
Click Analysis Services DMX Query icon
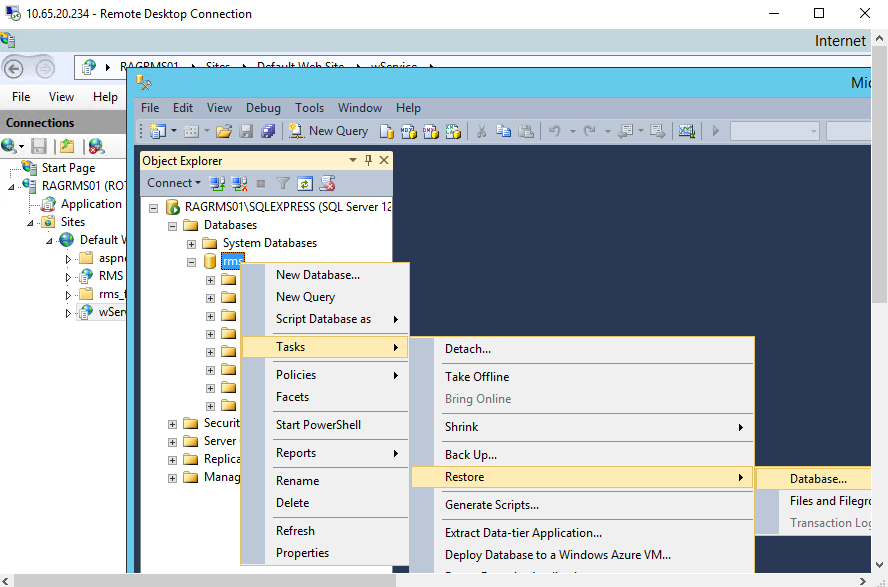430,131
